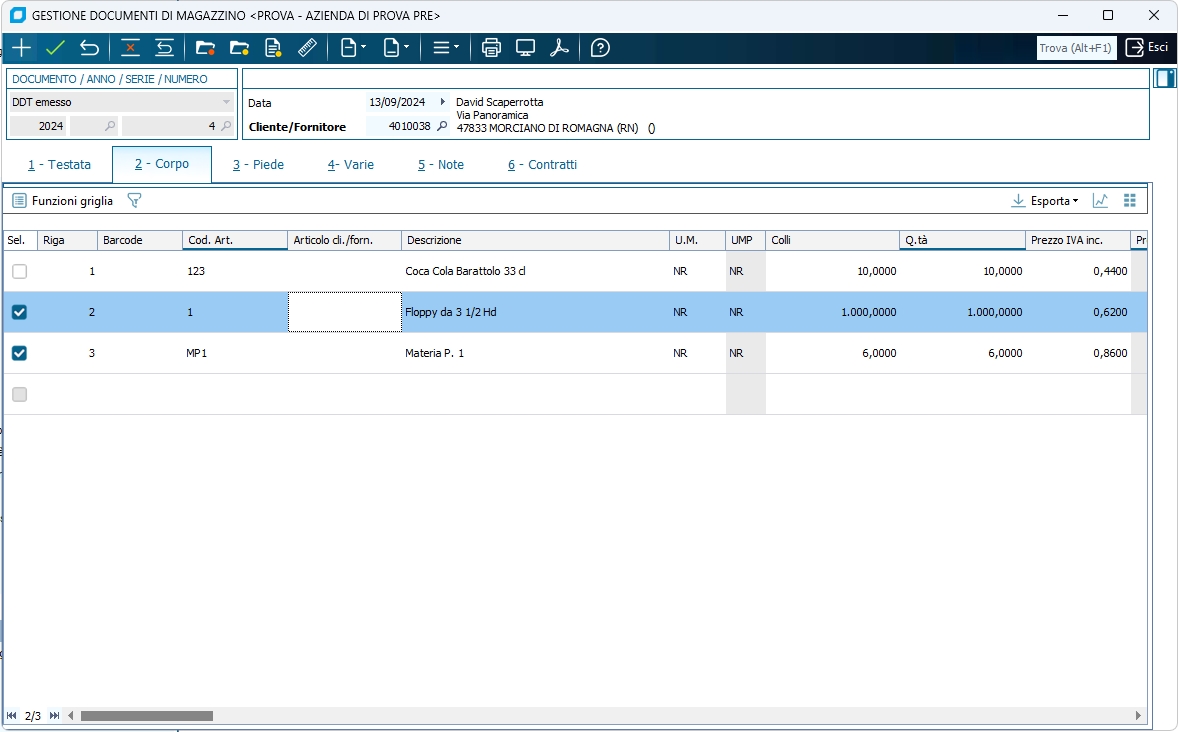The height and width of the screenshot is (732, 1179).
Task: Switch to the 3 - Piede tab
Action: (258, 165)
